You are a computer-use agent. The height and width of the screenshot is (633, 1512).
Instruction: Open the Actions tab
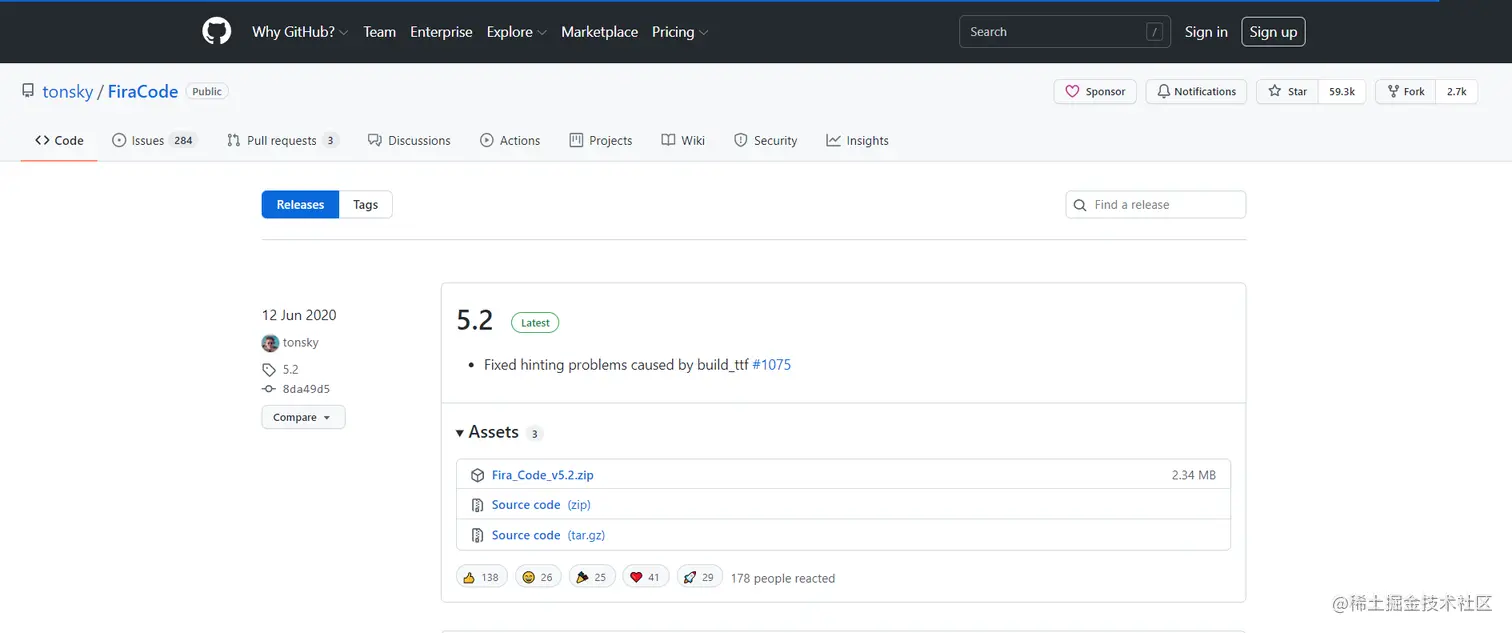[510, 141]
